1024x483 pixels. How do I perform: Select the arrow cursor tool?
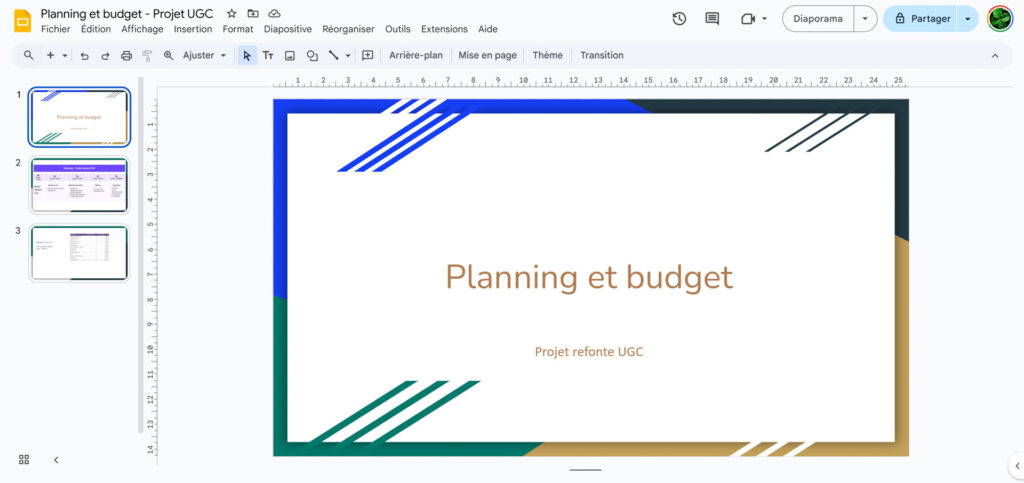click(x=247, y=55)
